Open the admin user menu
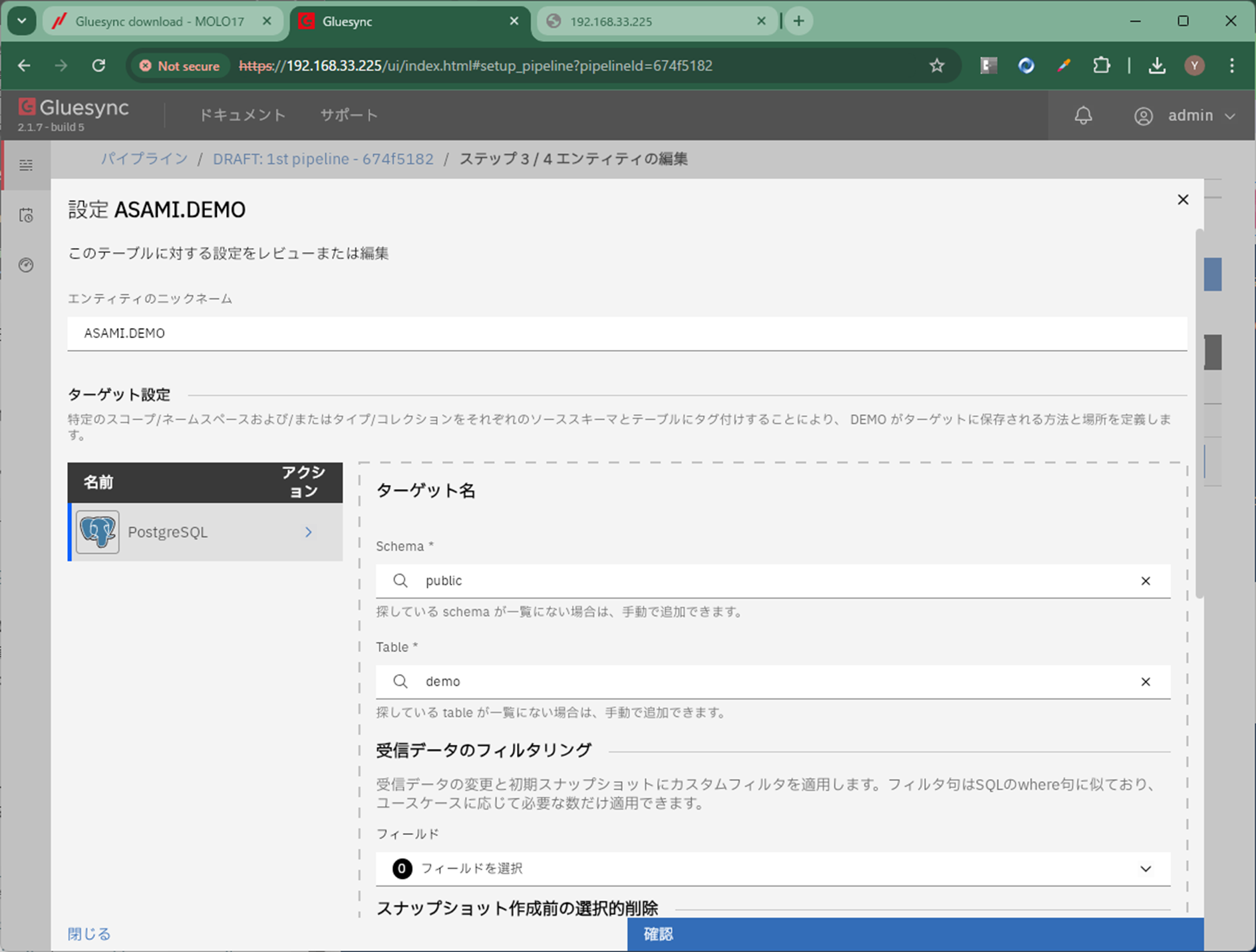The height and width of the screenshot is (952, 1256). coord(1185,116)
